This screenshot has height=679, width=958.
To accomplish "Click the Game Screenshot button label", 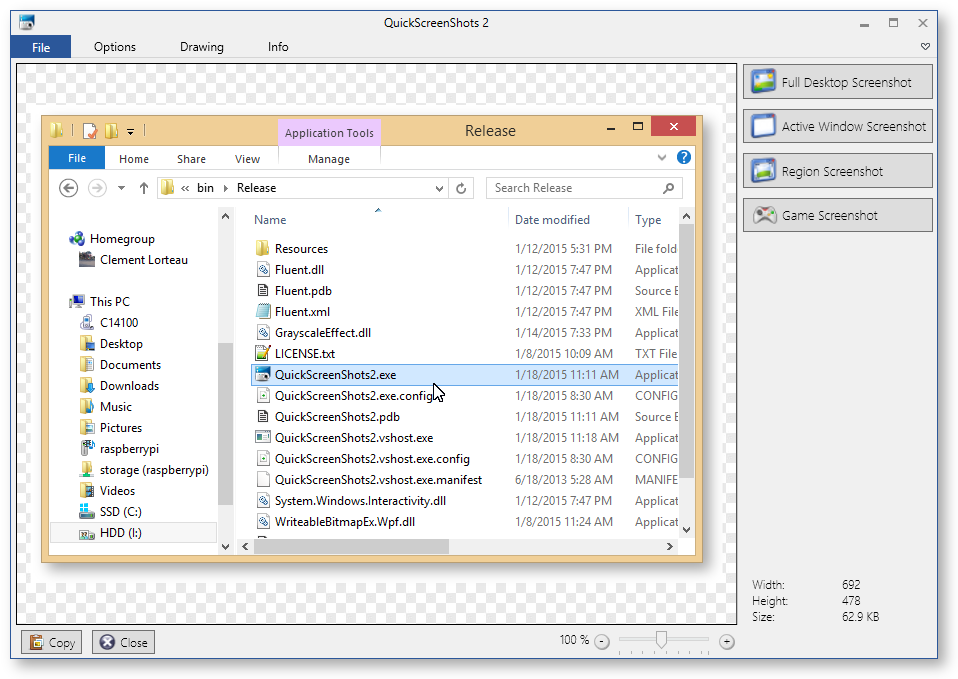I will pyautogui.click(x=829, y=216).
